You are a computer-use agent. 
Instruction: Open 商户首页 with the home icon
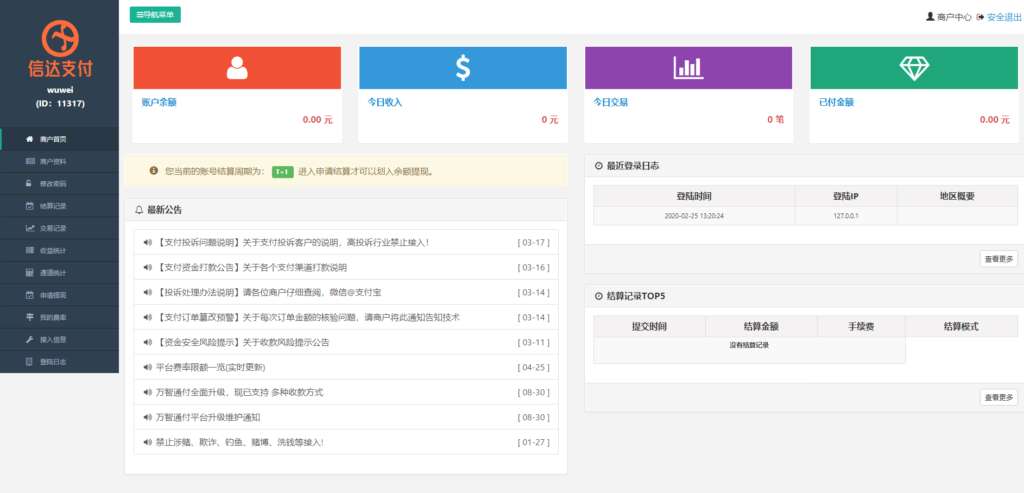point(59,139)
